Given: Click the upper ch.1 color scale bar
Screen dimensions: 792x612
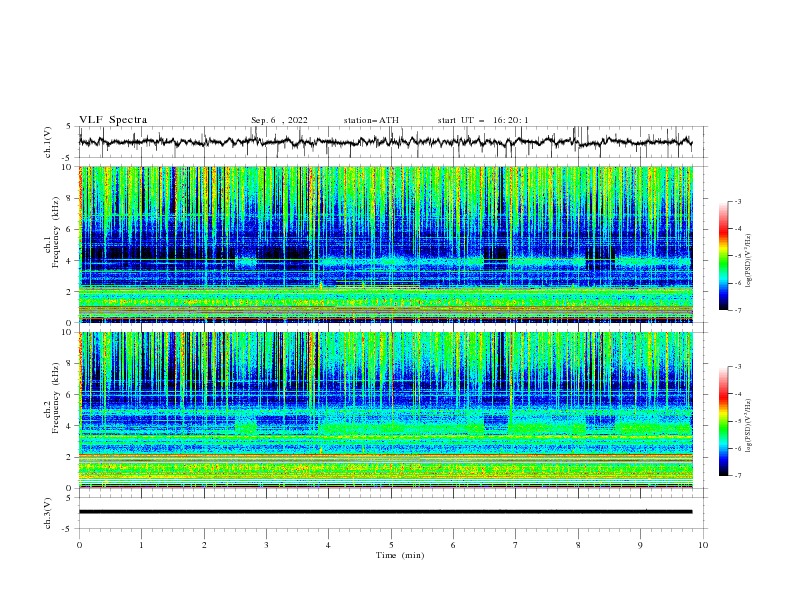Looking at the screenshot, I should tap(723, 255).
